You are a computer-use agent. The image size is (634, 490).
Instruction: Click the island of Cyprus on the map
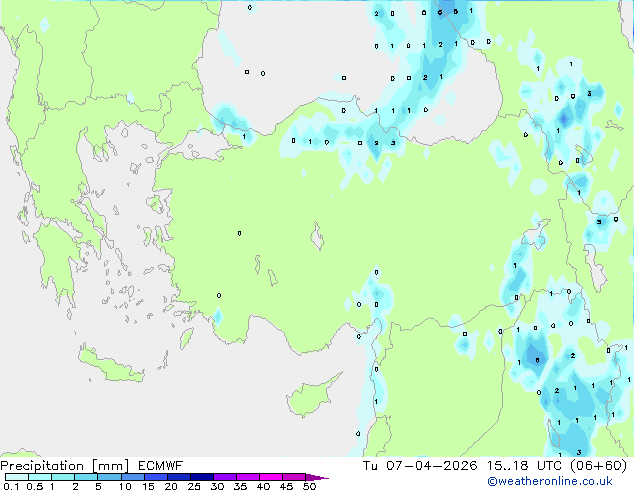pyautogui.click(x=311, y=397)
